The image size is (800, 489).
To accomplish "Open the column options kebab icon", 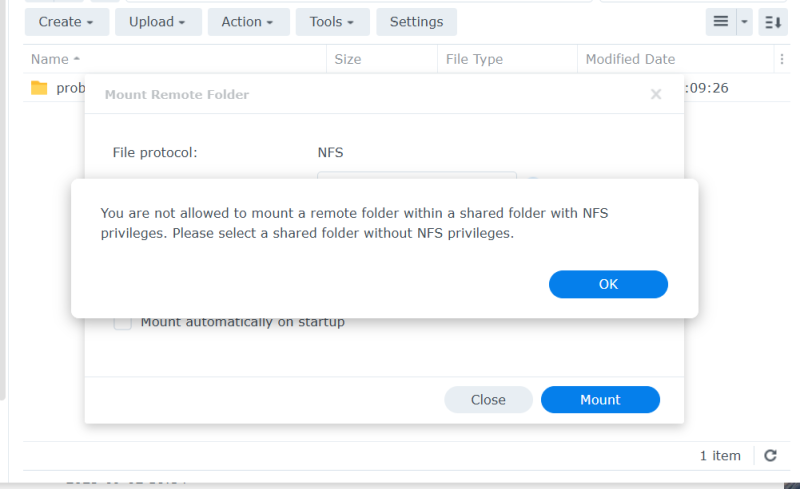I will pos(781,60).
